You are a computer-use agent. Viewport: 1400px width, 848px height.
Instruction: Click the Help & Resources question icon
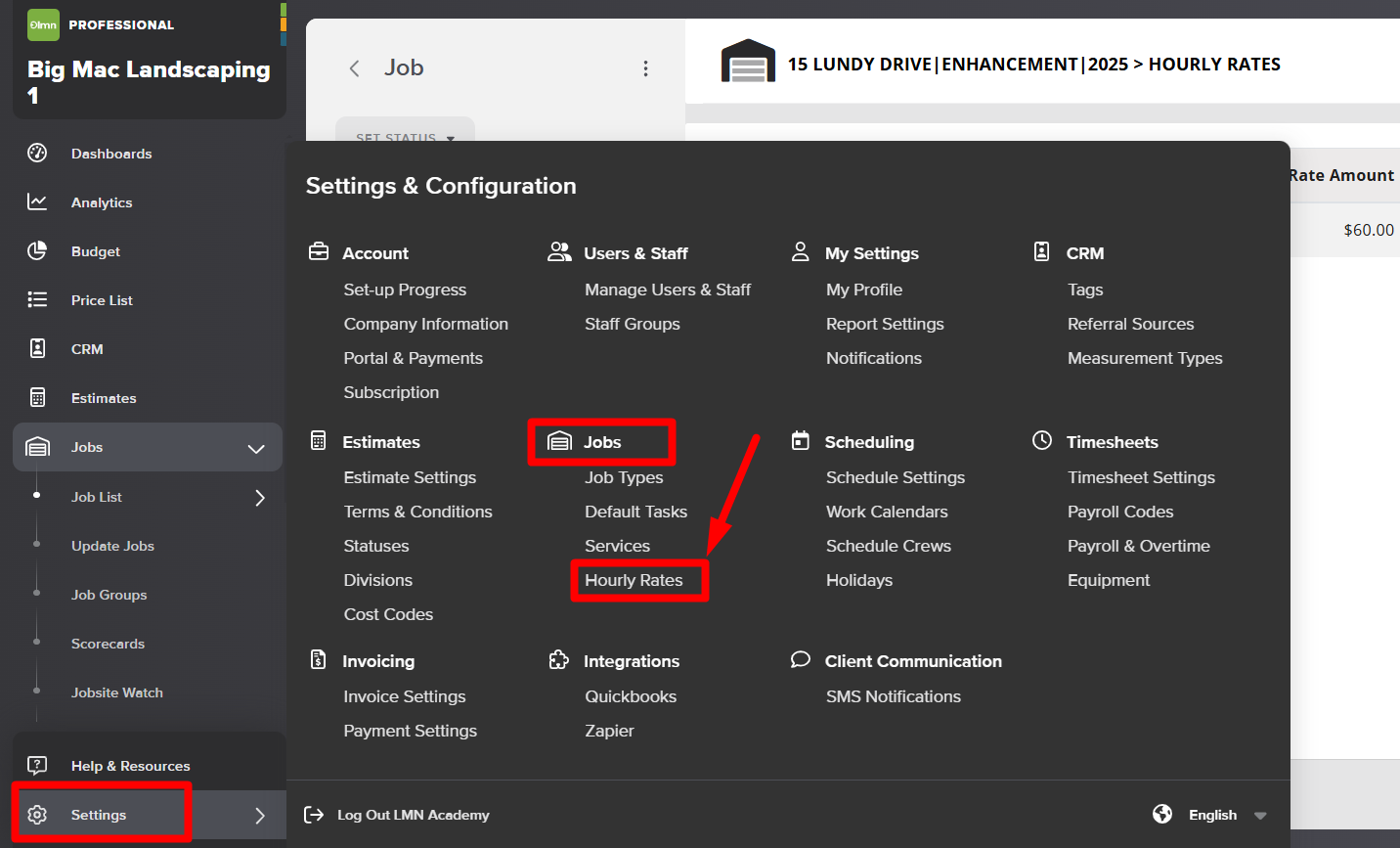tap(37, 765)
